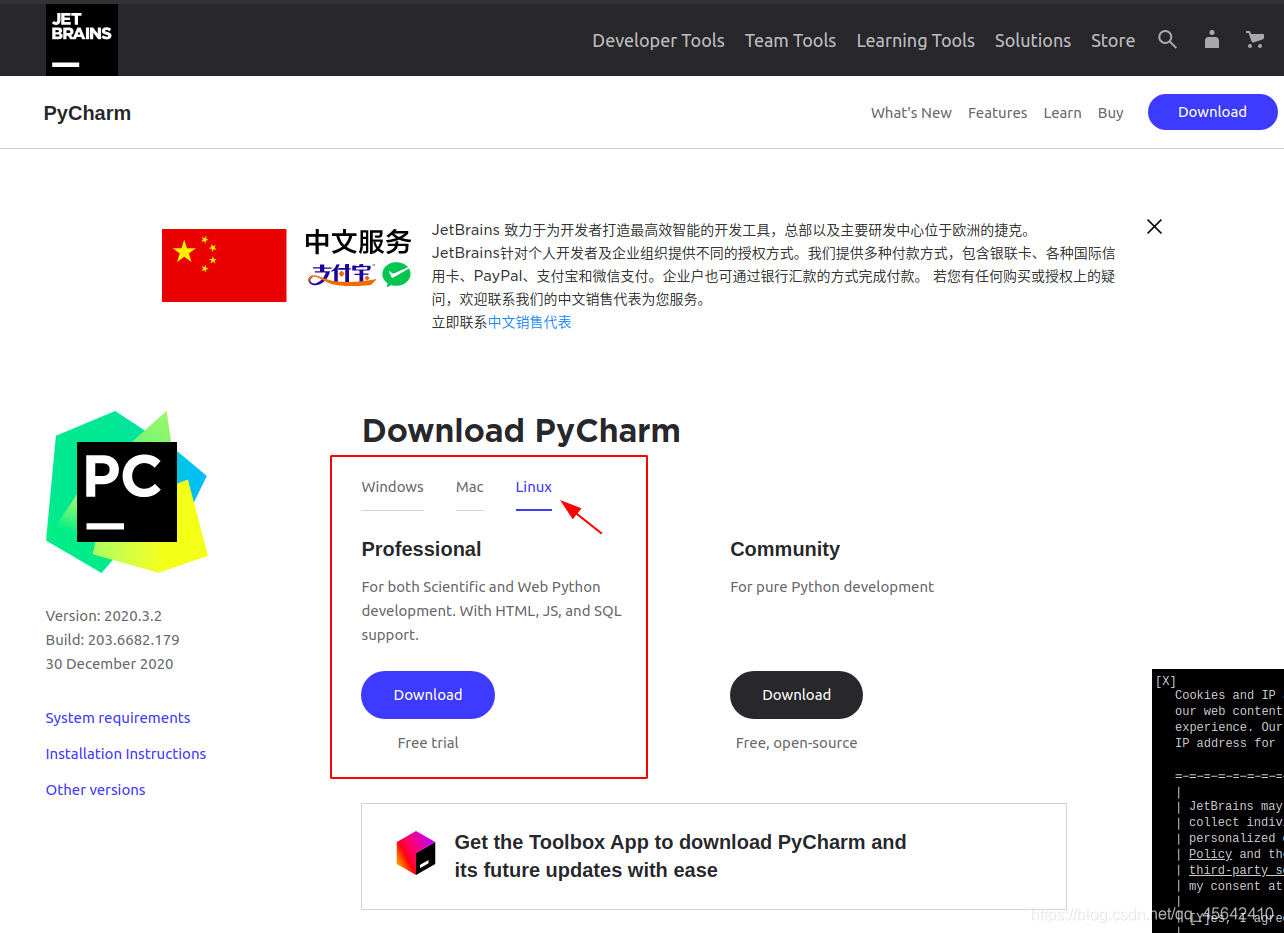Go to Features page
Viewport: 1284px width, 933px height.
pos(997,113)
